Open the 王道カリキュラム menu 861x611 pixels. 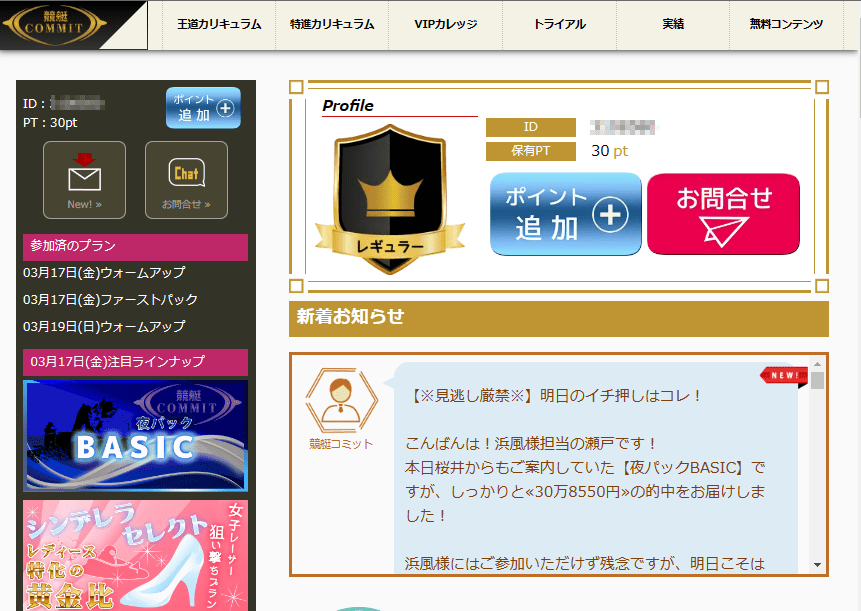pos(219,25)
